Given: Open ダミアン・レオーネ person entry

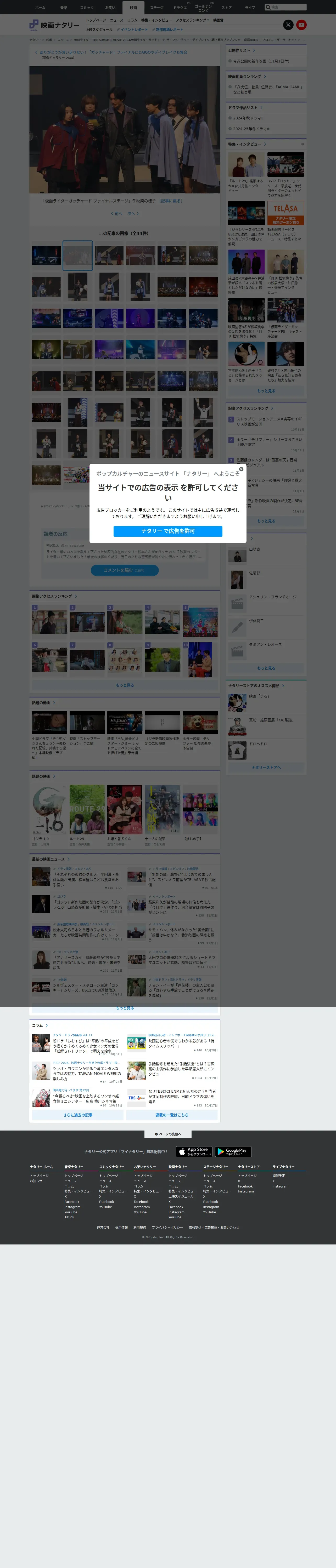Looking at the screenshot, I should (266, 651).
